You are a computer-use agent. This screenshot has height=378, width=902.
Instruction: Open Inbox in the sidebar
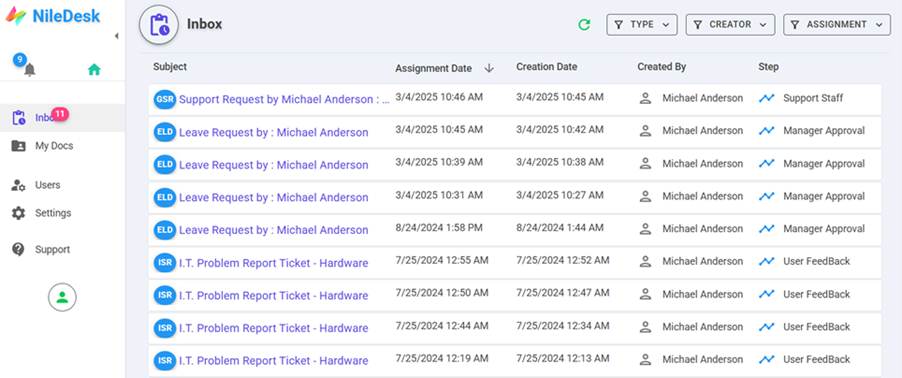[x=62, y=117]
